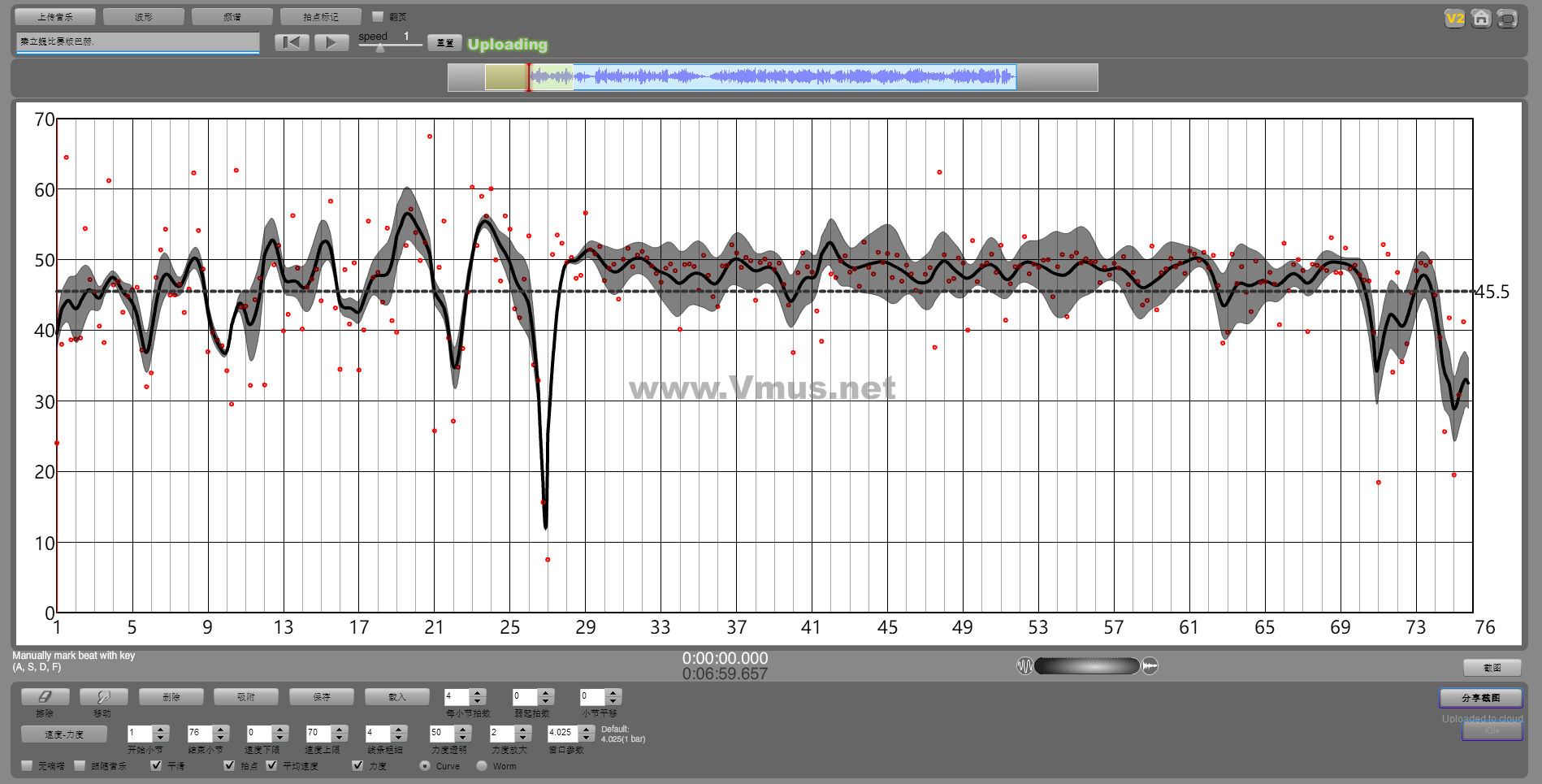Click the 分享截图 share screenshot button

tap(1480, 698)
